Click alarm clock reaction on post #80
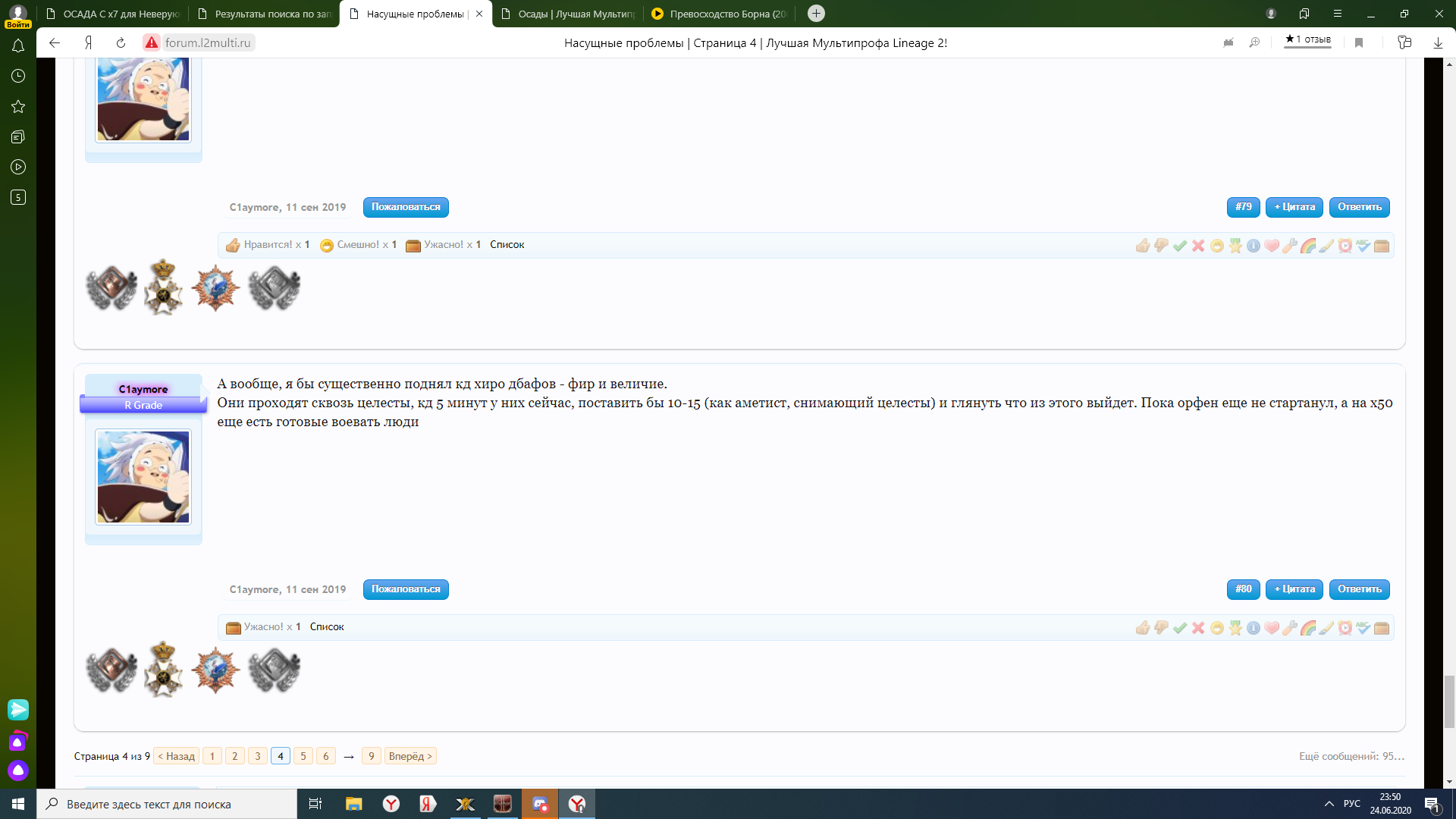This screenshot has height=819, width=1456. tap(1345, 628)
